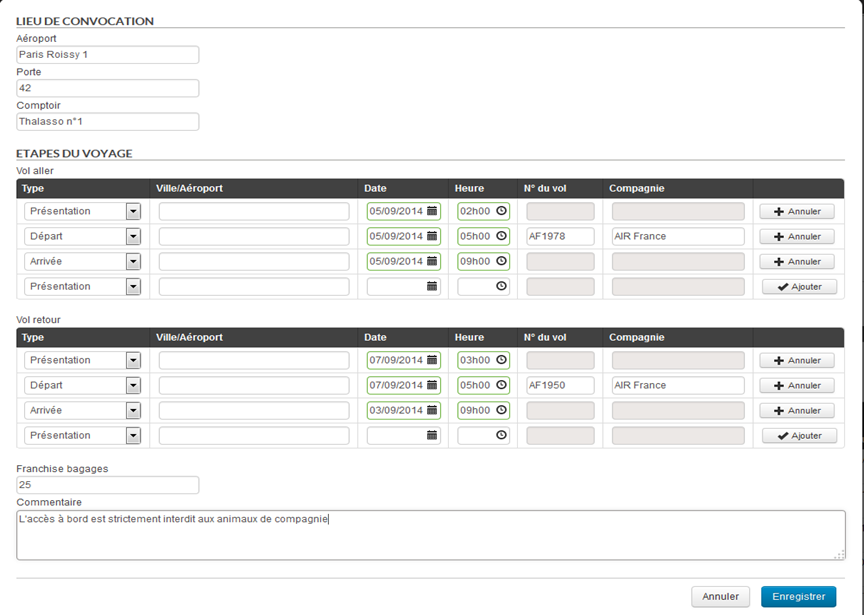
Task: Open Type dropdown in last Vol aller row
Action: 133,287
